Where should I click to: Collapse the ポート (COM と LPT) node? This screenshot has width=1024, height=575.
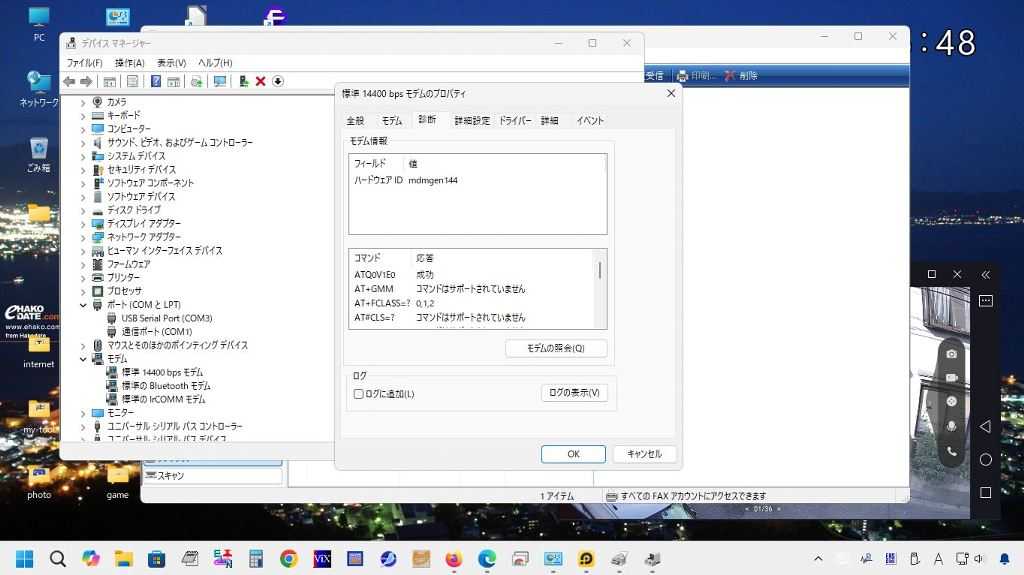point(83,305)
